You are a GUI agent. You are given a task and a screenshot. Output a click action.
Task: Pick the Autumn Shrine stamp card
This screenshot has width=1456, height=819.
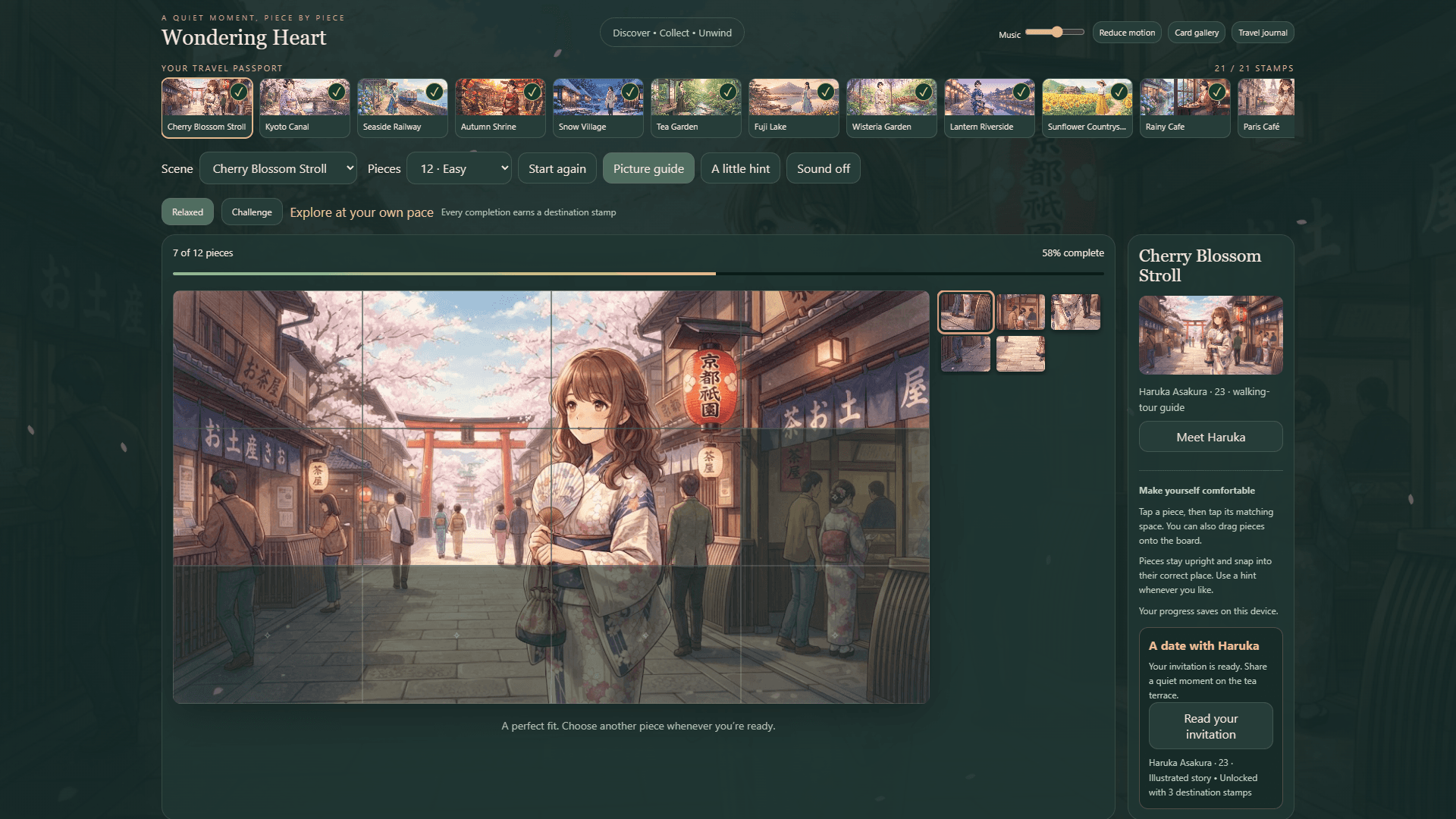pyautogui.click(x=500, y=108)
